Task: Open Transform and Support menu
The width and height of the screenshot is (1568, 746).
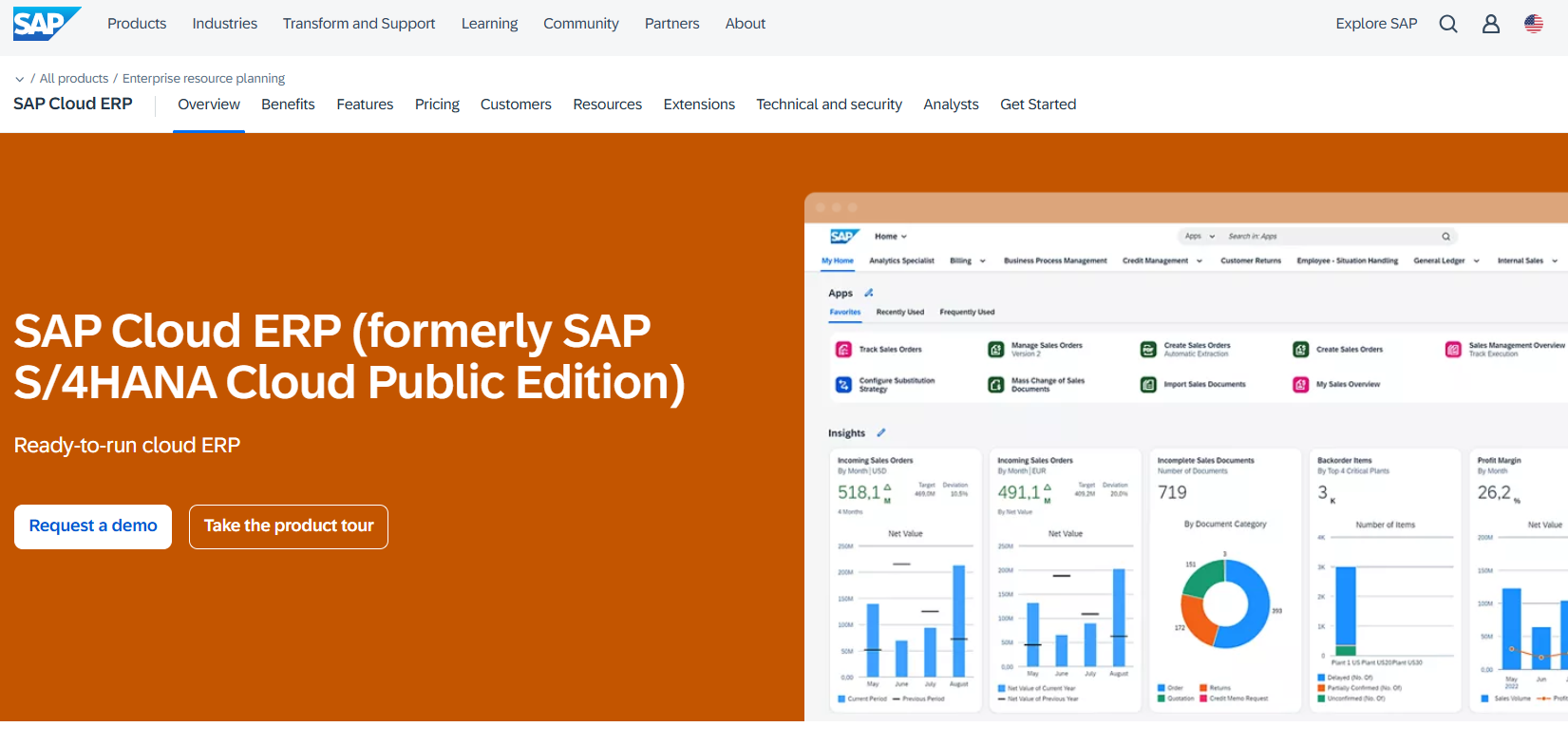Action: tap(359, 24)
